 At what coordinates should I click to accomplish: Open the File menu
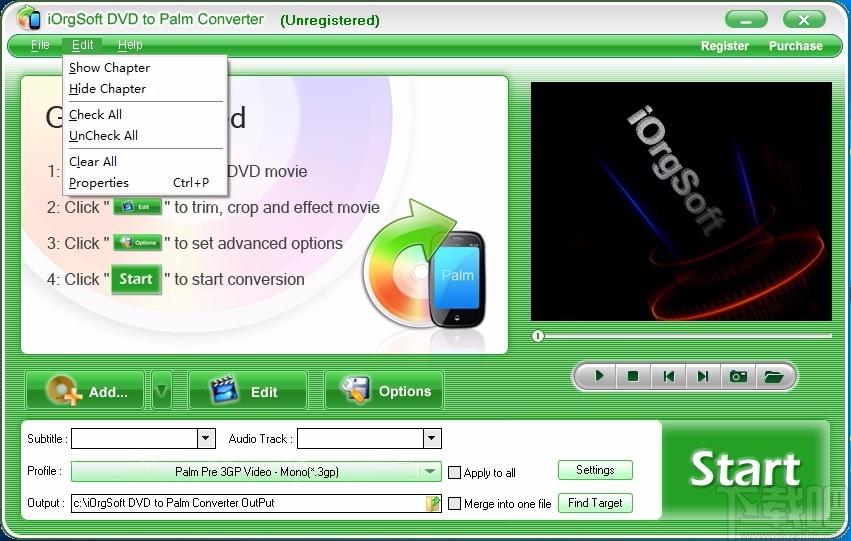click(40, 45)
